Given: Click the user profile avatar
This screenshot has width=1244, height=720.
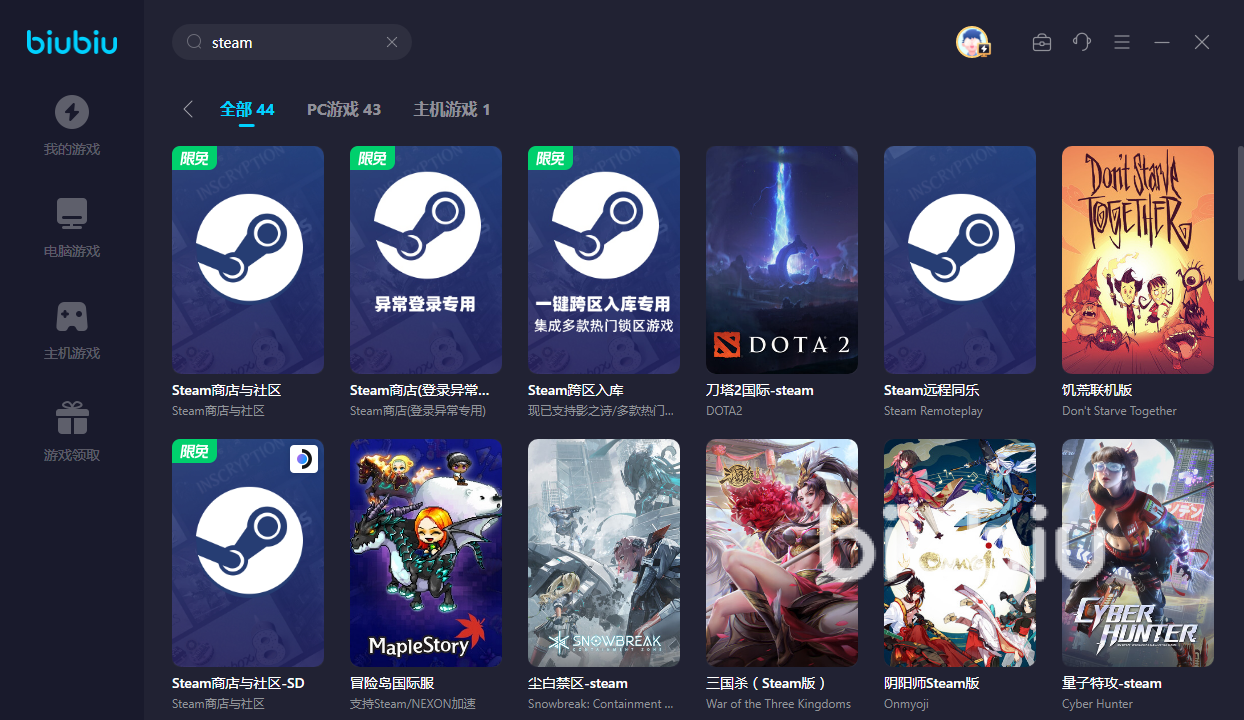Looking at the screenshot, I should point(972,42).
